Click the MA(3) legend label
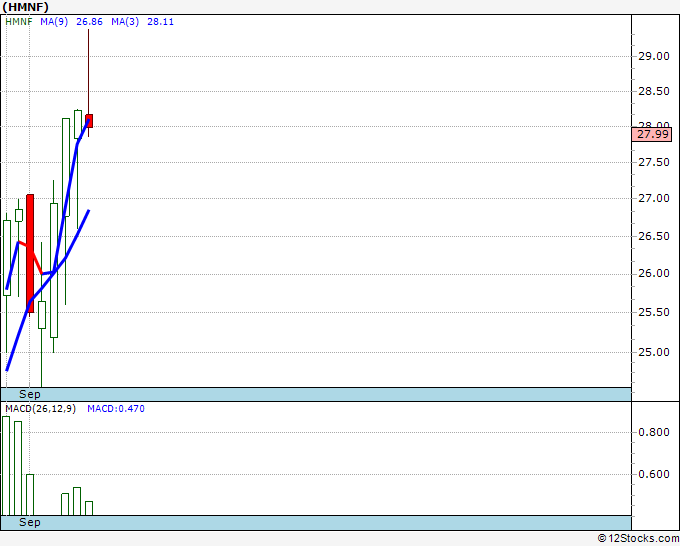Screen dimensions: 680x546 125,22
